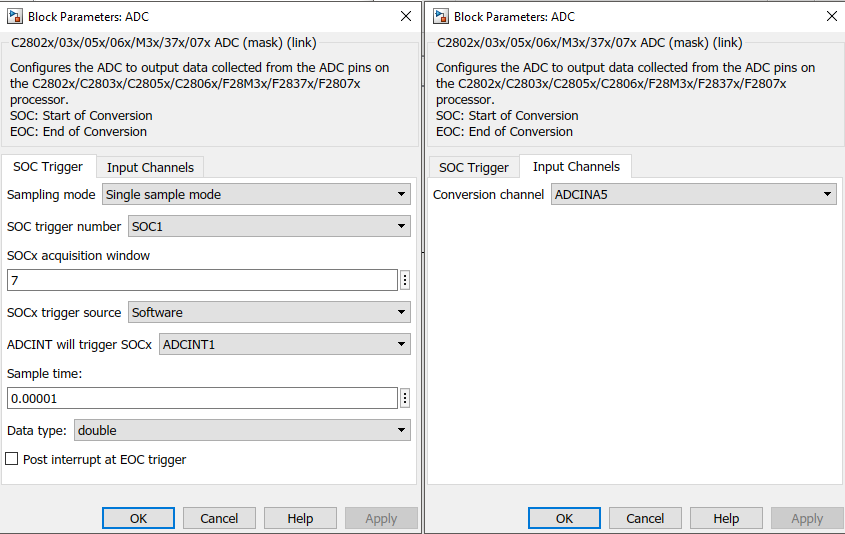Viewport: 845px width, 534px height.
Task: Click the Simulink icon in the SOC Trigger dialog title bar
Action: click(x=14, y=16)
